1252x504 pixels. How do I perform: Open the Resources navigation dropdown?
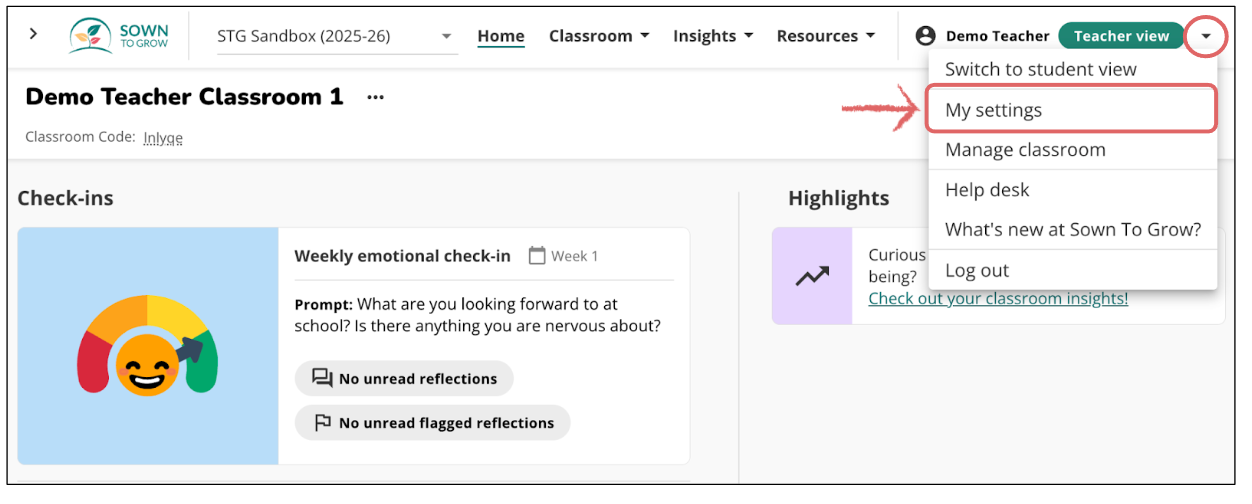(x=825, y=36)
